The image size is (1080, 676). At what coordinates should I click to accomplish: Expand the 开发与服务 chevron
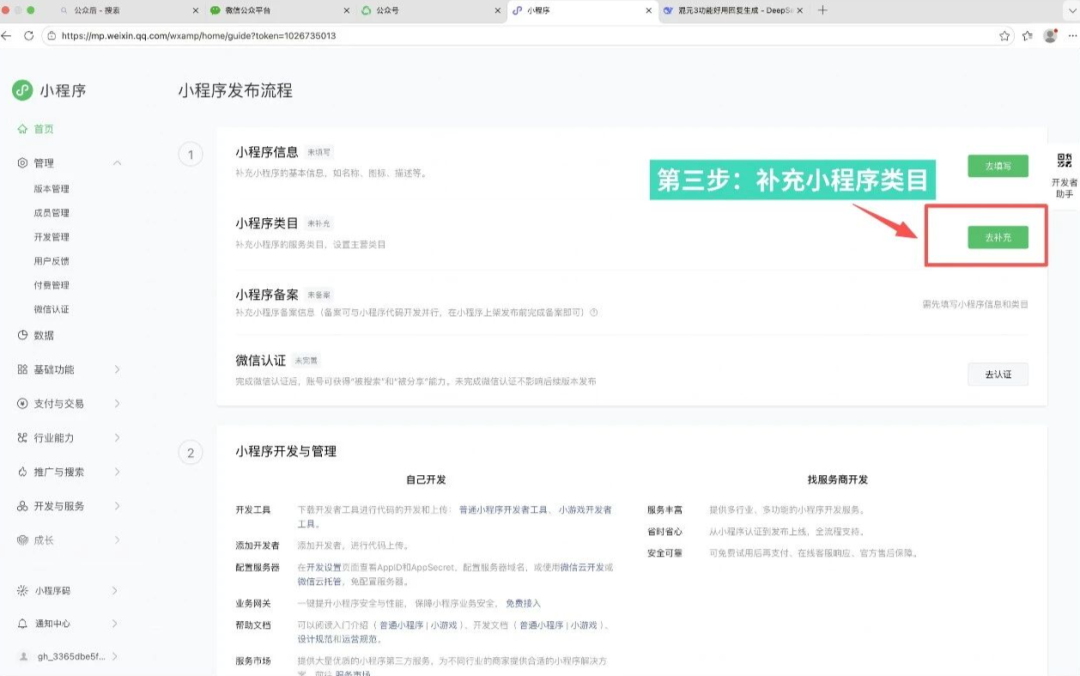pos(117,506)
